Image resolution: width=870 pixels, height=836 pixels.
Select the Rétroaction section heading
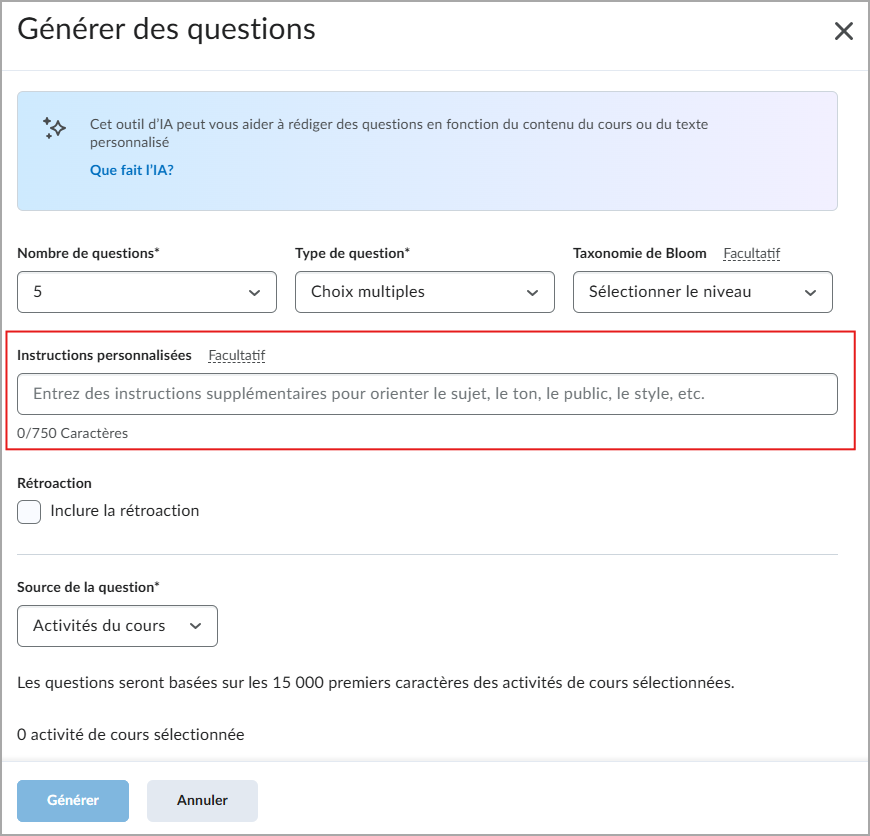point(52,483)
